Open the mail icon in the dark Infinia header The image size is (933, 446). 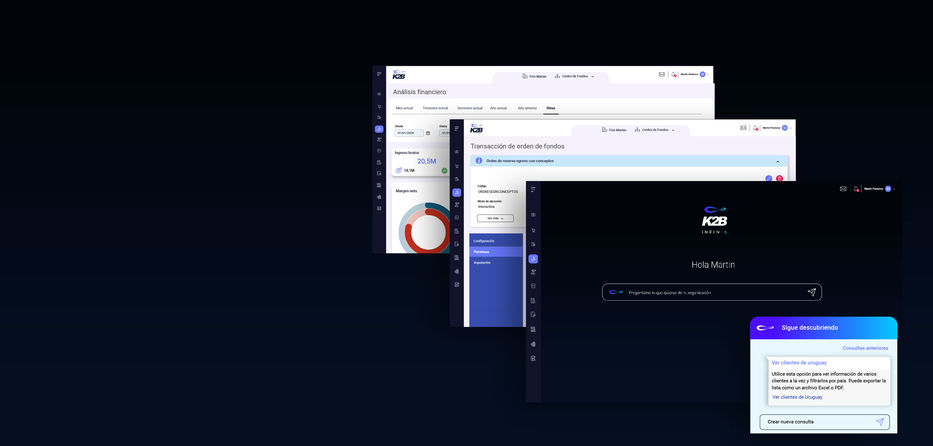coord(843,188)
